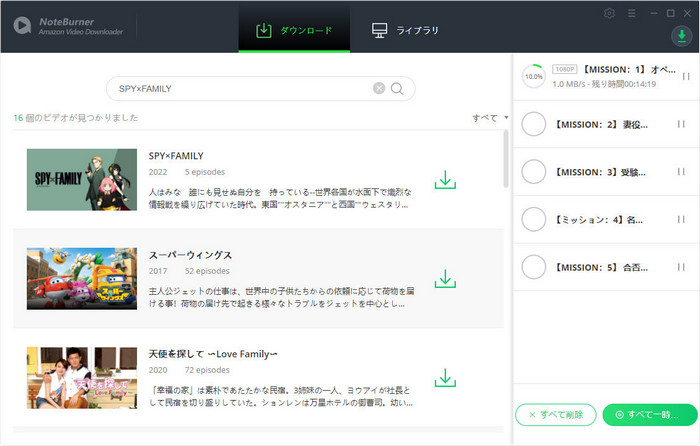This screenshot has height=446, width=700.
Task: Open the スーパーウィングス thumbnail
Action: 82,279
